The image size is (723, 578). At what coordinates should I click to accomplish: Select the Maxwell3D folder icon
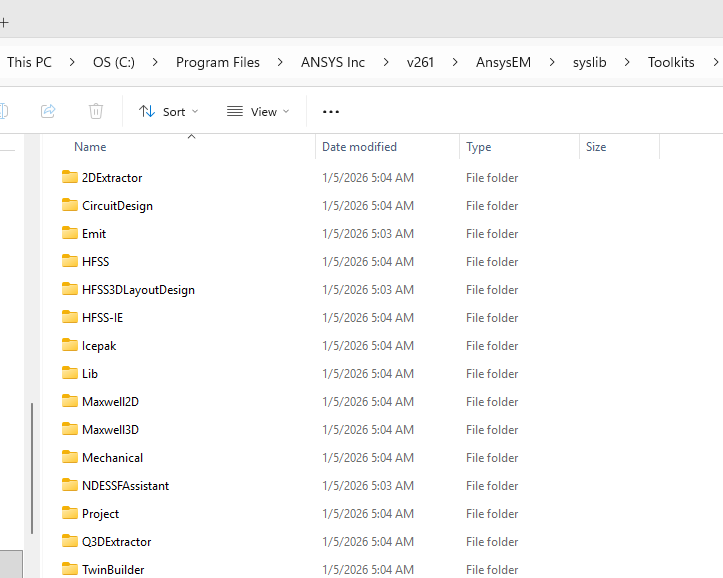[70, 429]
